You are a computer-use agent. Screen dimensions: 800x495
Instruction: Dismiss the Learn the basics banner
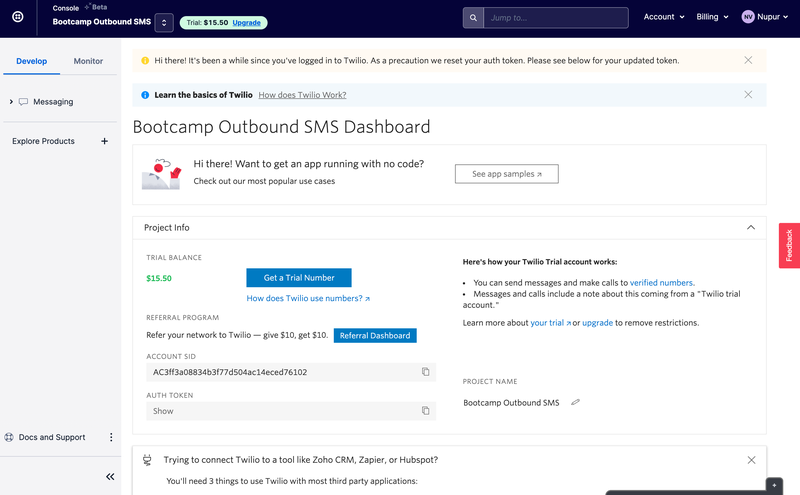(x=748, y=94)
